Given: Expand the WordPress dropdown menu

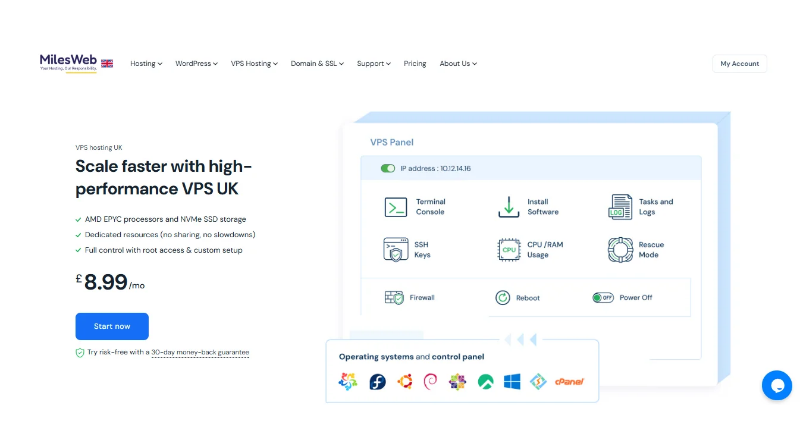Looking at the screenshot, I should tap(196, 63).
